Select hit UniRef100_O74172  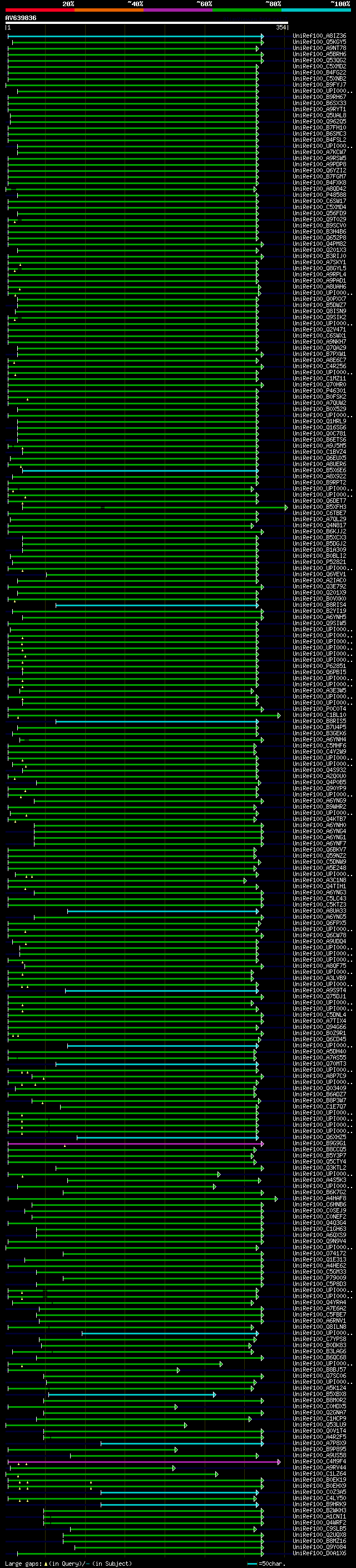pyautogui.click(x=319, y=1253)
